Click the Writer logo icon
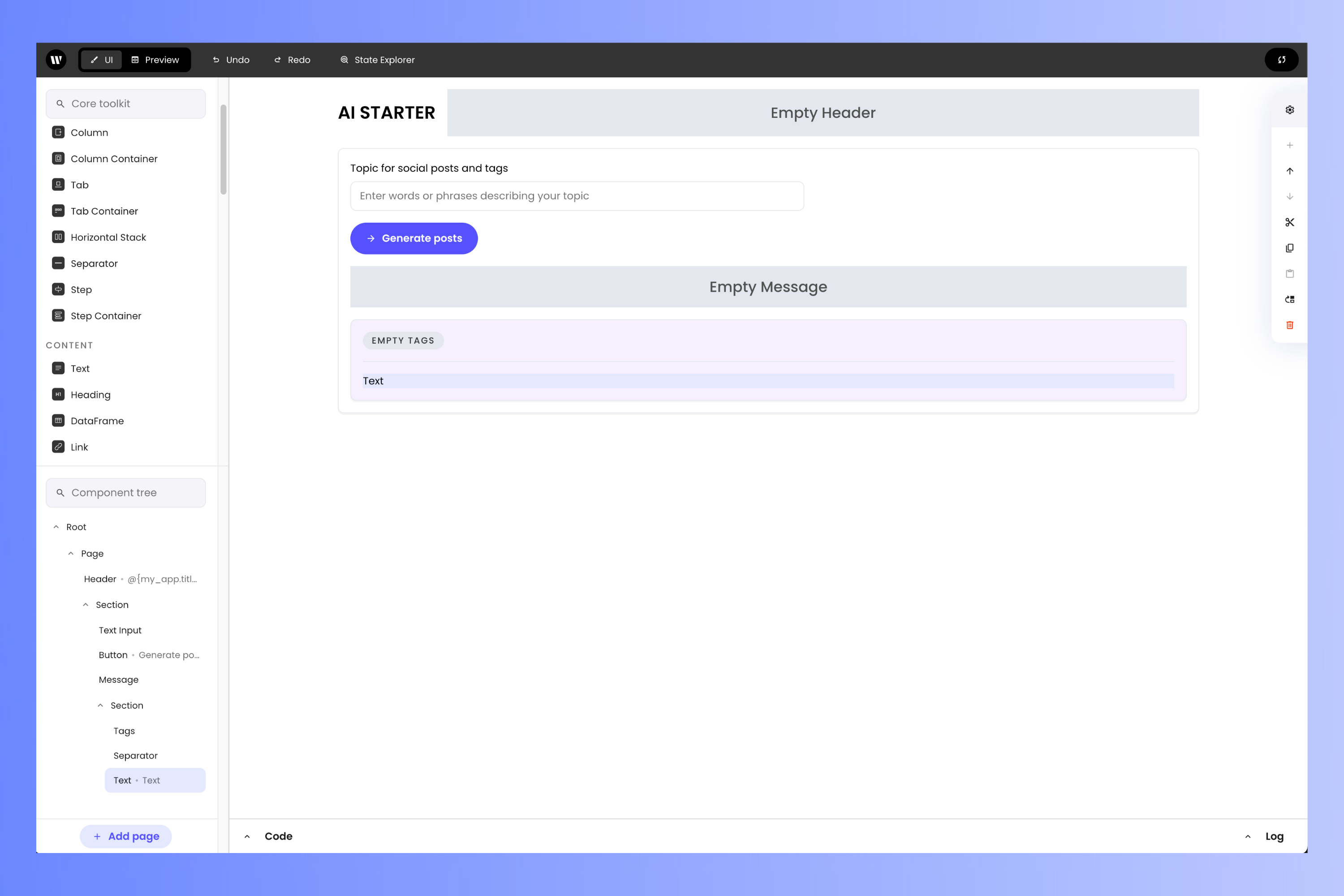The height and width of the screenshot is (896, 1344). tap(56, 60)
